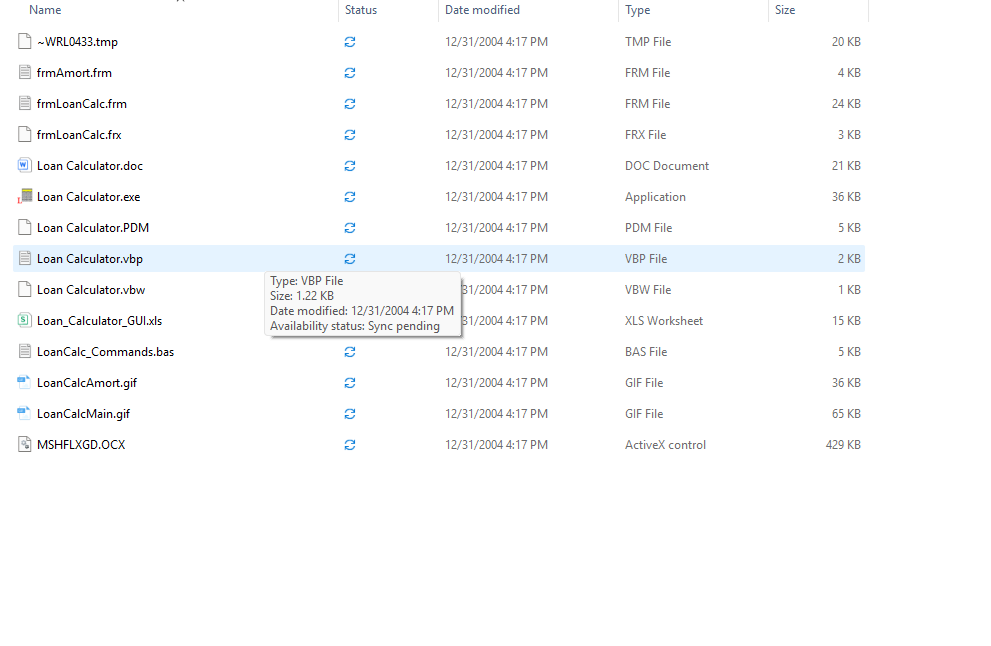991x646 pixels.
Task: Click the LoanCalc_Commands.bas file icon
Action: point(26,352)
